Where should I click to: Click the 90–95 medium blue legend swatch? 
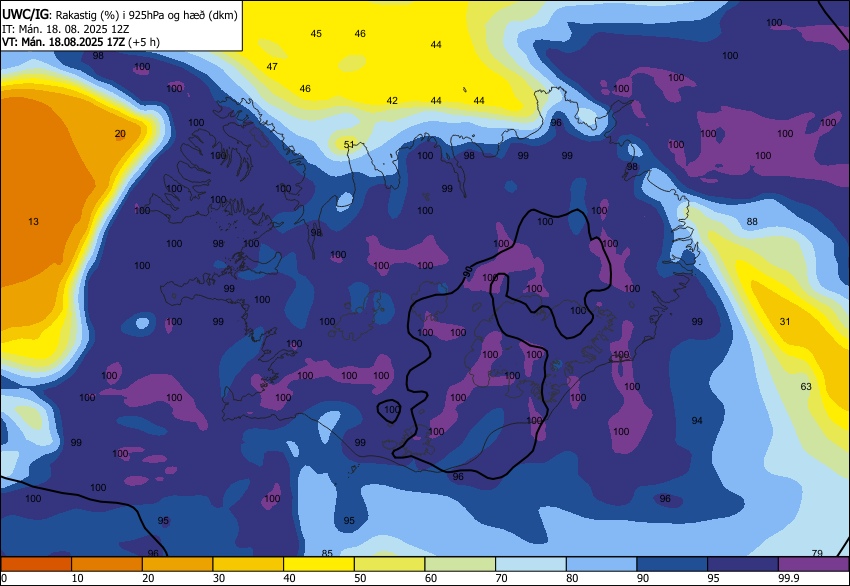click(x=672, y=564)
